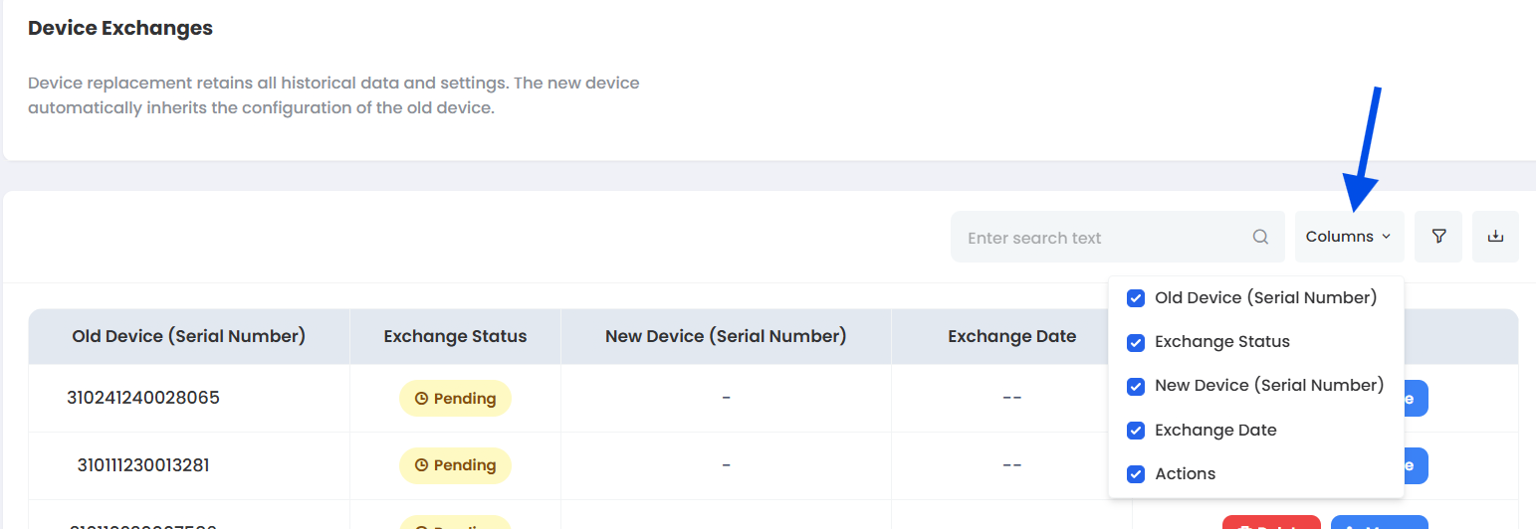Toggle the Exchange Date column checkbox
The height and width of the screenshot is (529, 1536).
tap(1136, 430)
